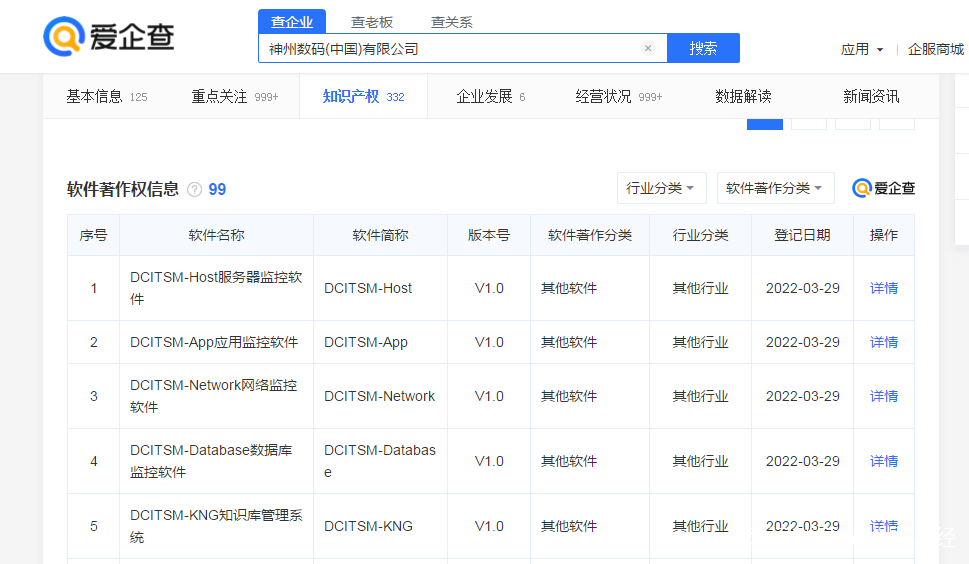Open the 应用 dropdown menu
This screenshot has height=564, width=969.
click(x=862, y=49)
